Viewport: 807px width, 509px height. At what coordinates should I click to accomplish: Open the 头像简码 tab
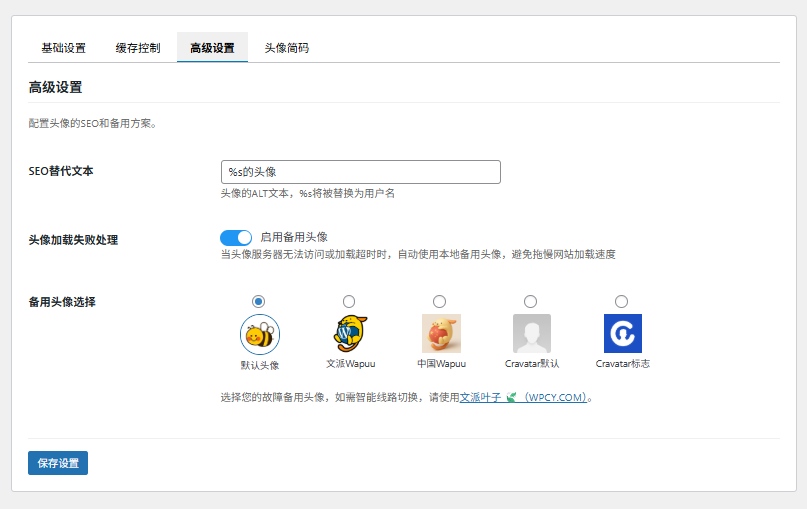click(x=287, y=48)
